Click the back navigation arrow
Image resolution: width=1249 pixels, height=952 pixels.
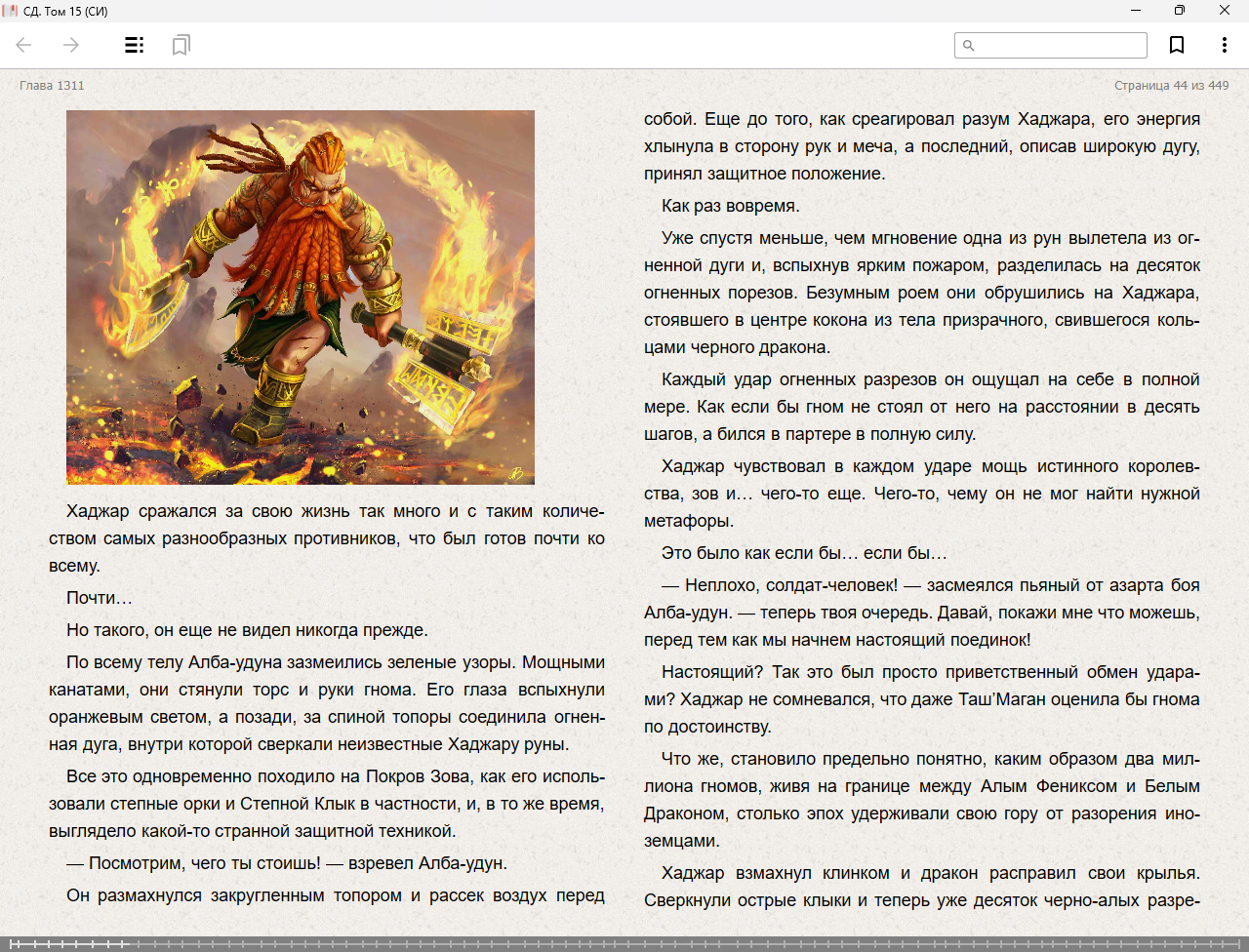coord(24,45)
